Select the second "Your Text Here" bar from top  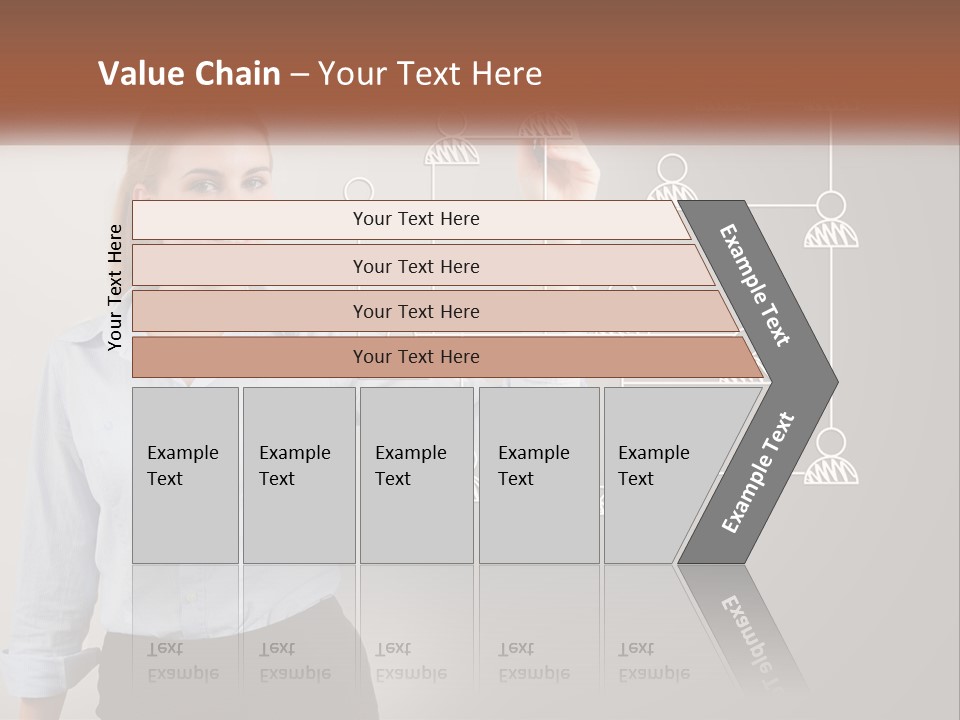[x=415, y=266]
